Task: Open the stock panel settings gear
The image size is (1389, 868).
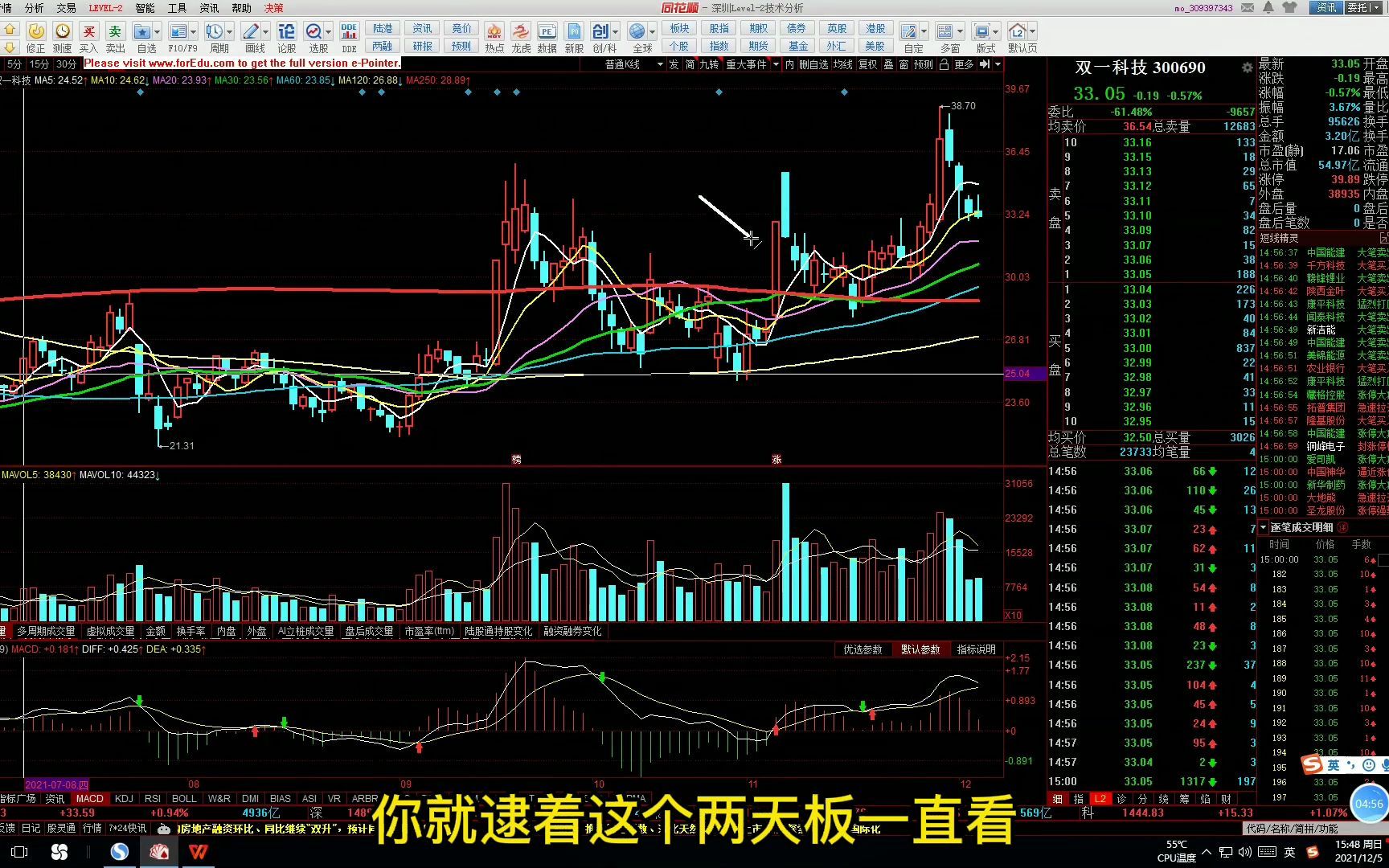Action: point(1247,68)
